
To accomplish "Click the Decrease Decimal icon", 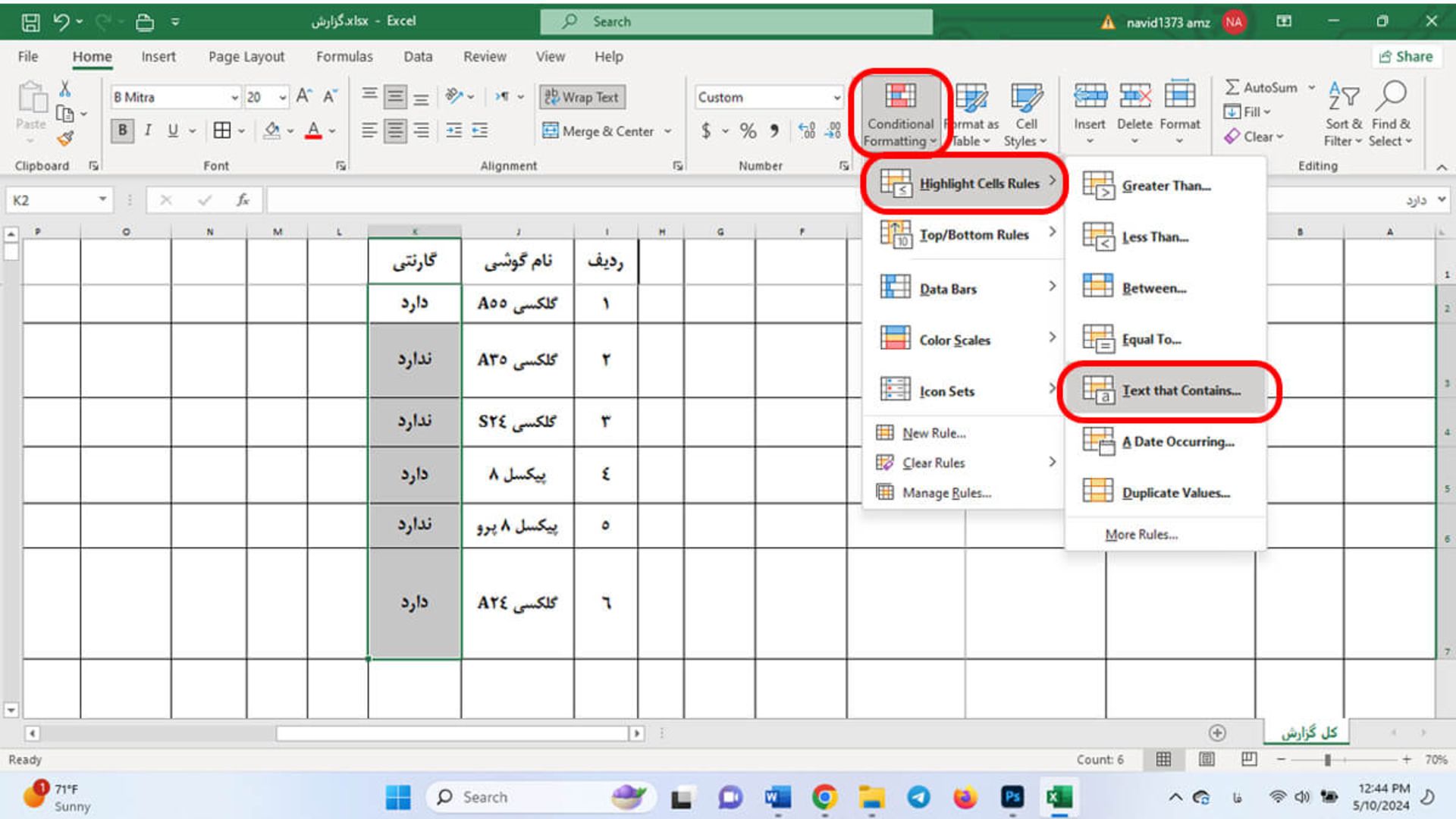I will pos(833,130).
